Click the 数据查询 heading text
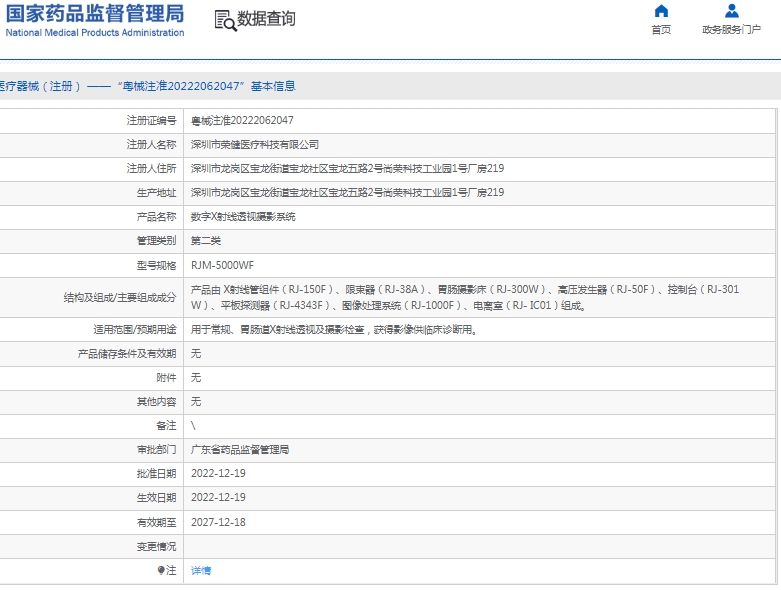 (266, 19)
